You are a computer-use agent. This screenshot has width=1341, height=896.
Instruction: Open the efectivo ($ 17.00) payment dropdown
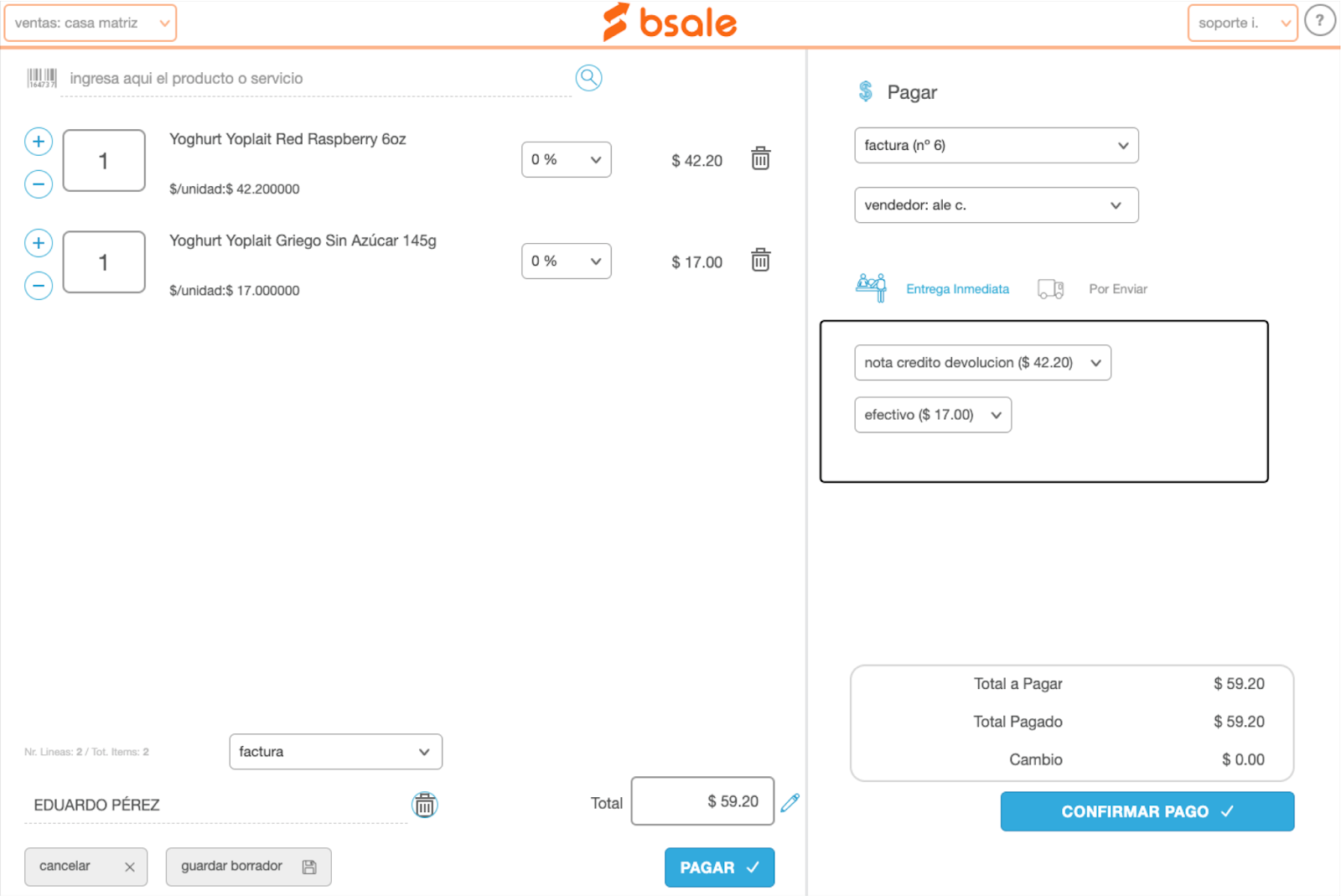(x=933, y=415)
